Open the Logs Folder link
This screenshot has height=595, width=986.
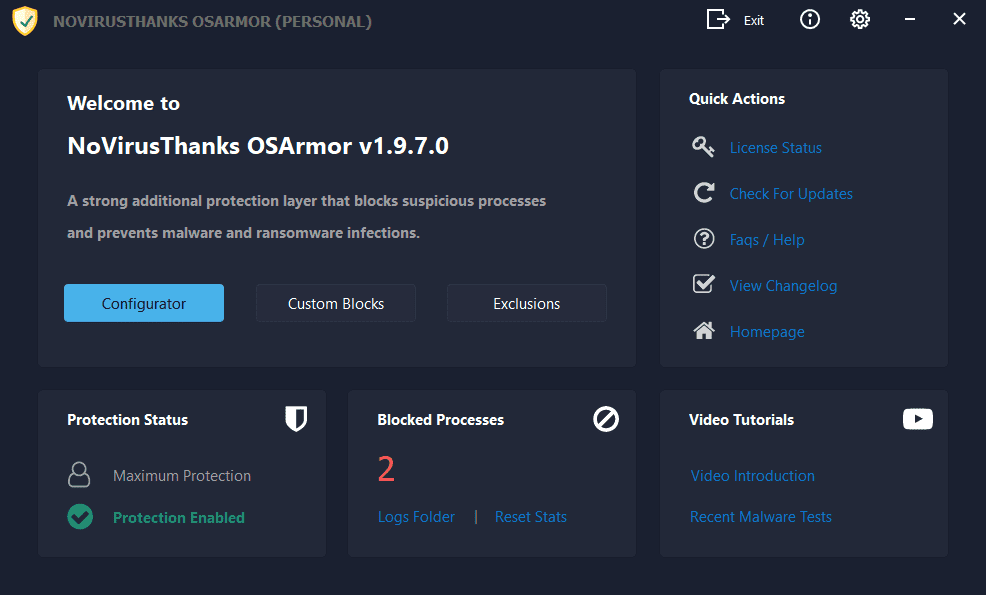(x=416, y=517)
